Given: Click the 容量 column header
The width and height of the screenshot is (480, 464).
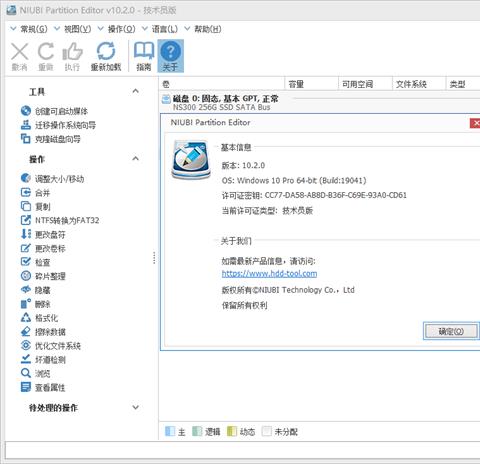Looking at the screenshot, I should pyautogui.click(x=311, y=84).
